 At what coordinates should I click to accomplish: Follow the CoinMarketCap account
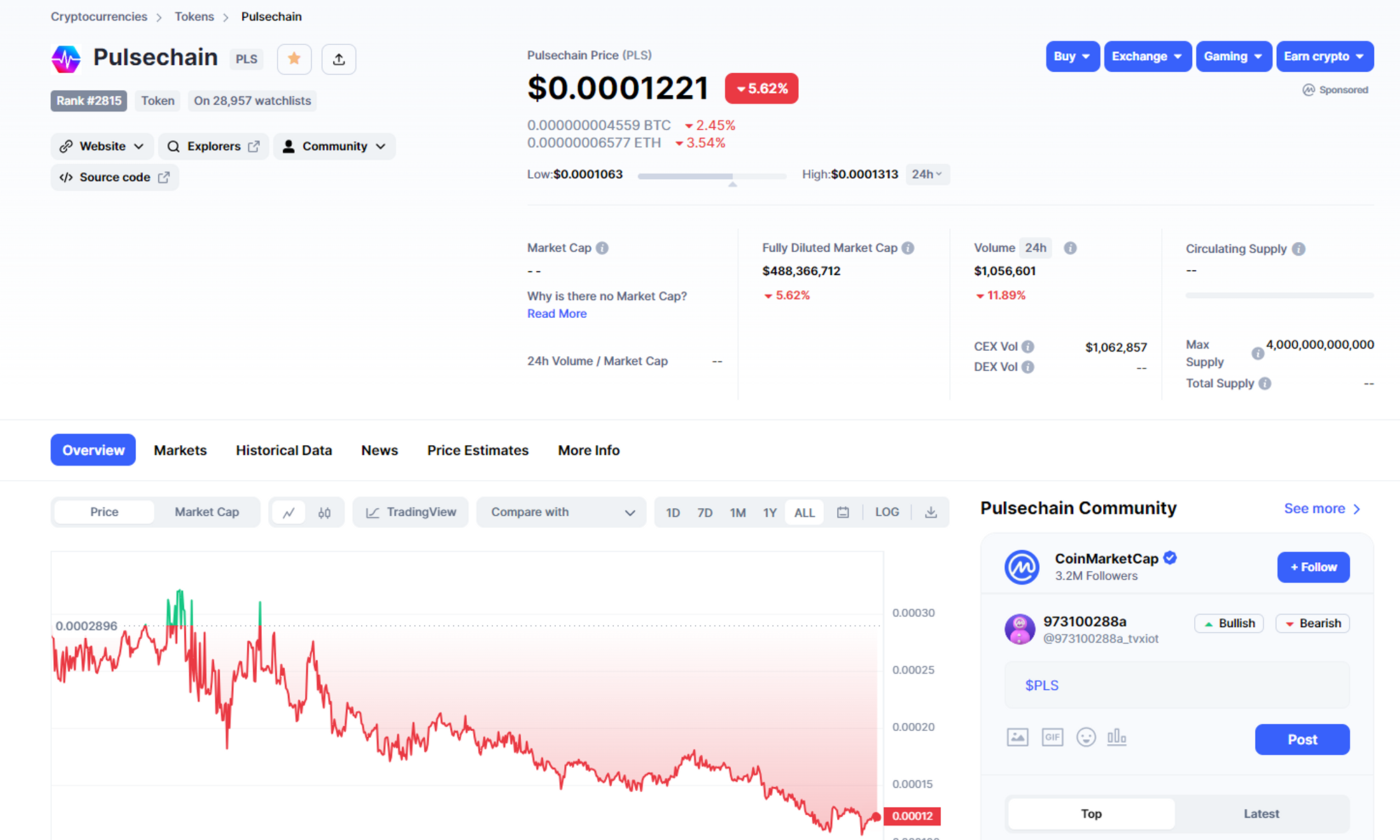1312,567
